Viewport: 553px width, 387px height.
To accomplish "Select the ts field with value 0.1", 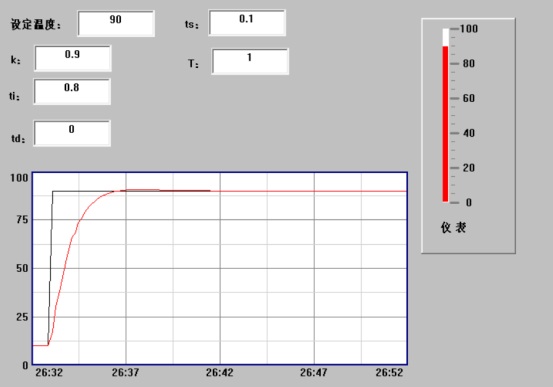I will pos(247,23).
